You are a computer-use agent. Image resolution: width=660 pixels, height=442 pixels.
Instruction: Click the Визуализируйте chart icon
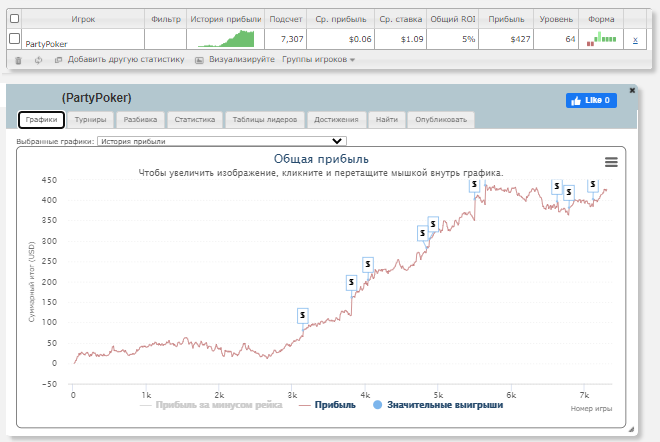coord(199,60)
